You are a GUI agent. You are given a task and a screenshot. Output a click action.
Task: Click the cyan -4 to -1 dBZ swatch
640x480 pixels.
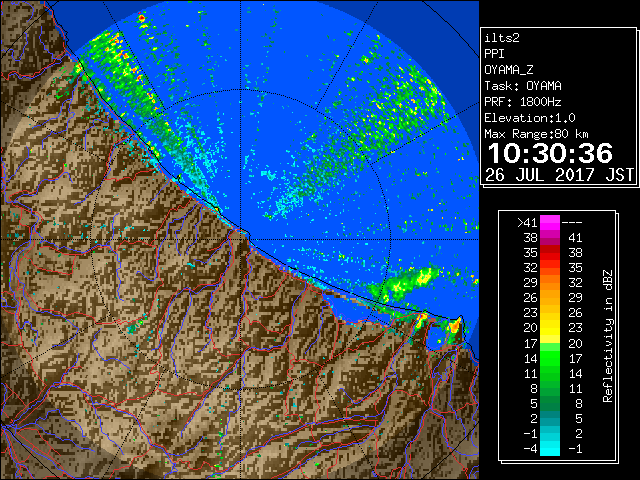coord(550,448)
